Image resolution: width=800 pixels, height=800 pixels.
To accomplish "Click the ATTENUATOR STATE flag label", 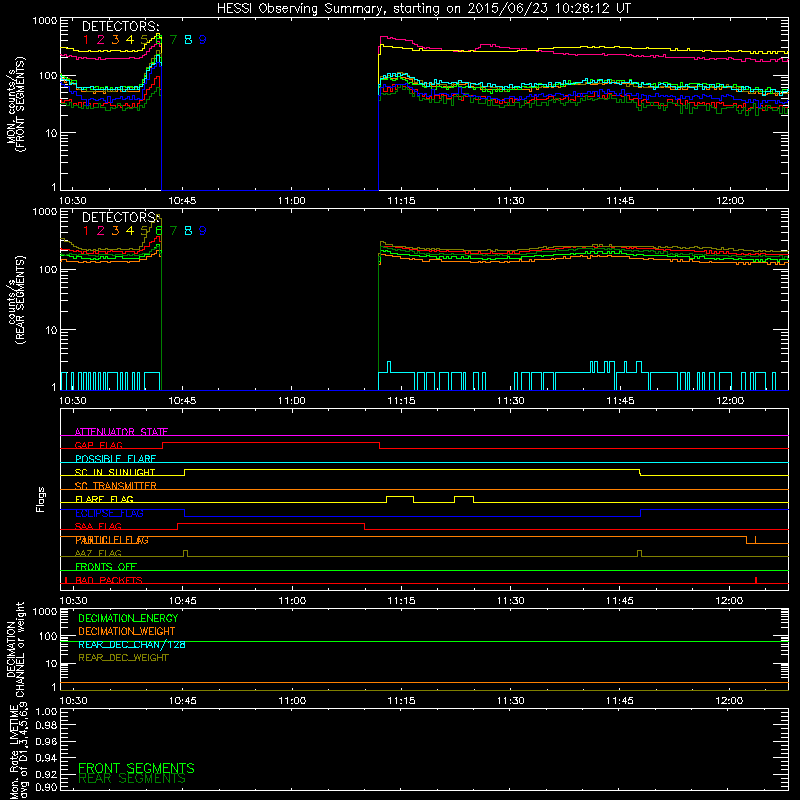I will tap(121, 432).
